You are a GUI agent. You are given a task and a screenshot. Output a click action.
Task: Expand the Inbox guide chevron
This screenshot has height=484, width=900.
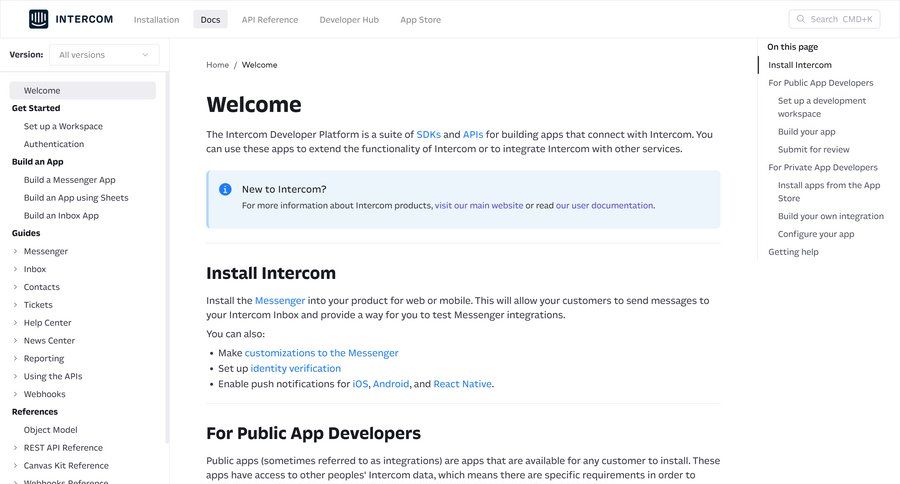click(x=15, y=269)
